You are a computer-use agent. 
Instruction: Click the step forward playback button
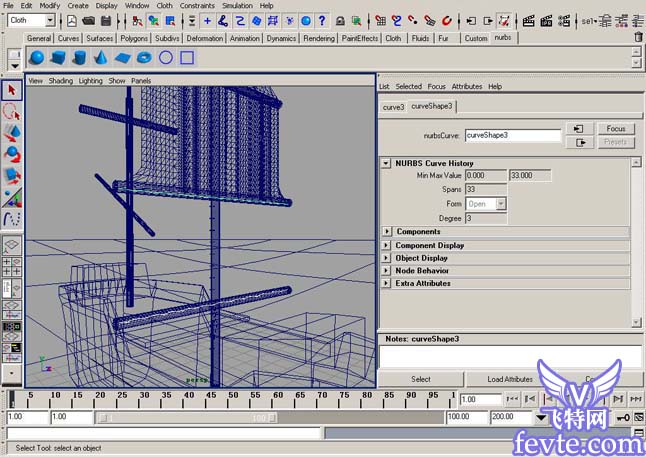(x=618, y=399)
